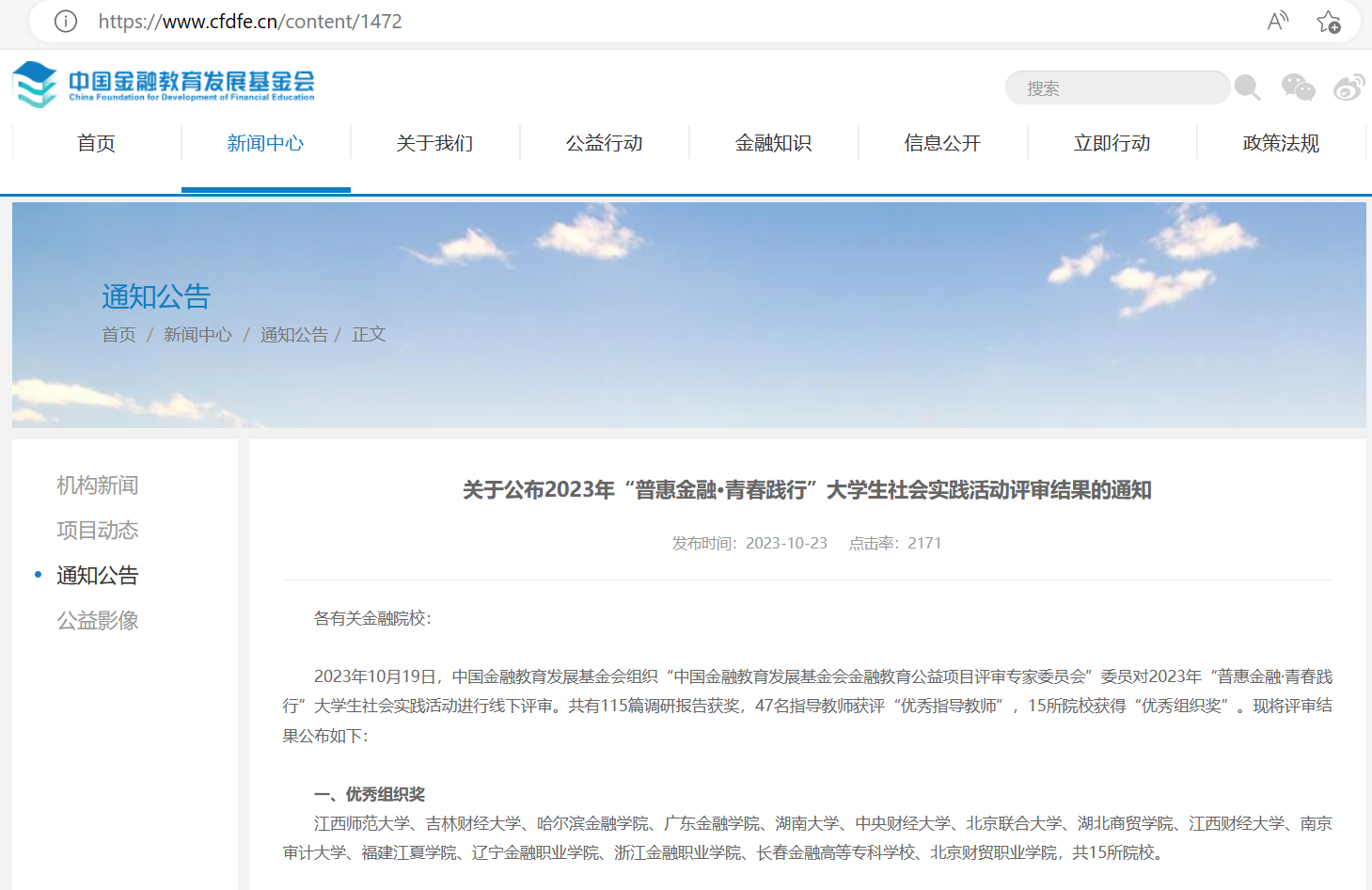
Task: Click 新闻中心 in the breadcrumb trail
Action: (x=197, y=334)
